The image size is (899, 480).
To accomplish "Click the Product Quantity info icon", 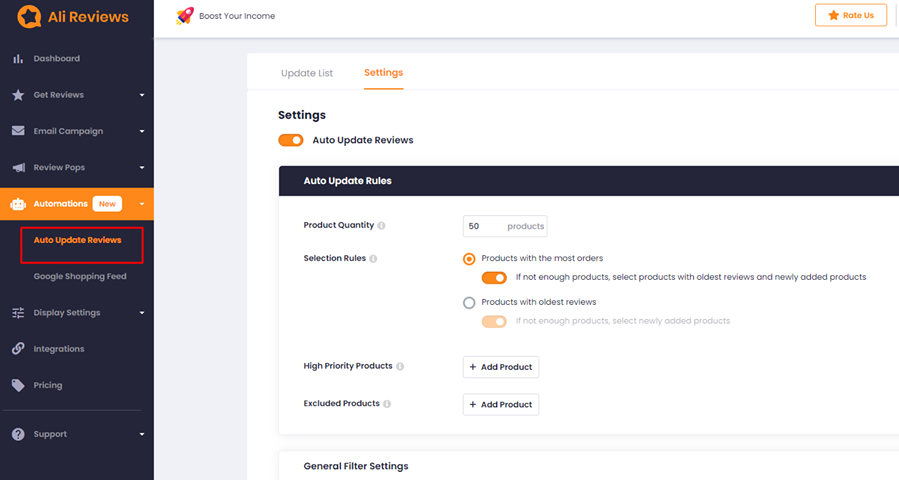I will click(x=381, y=225).
